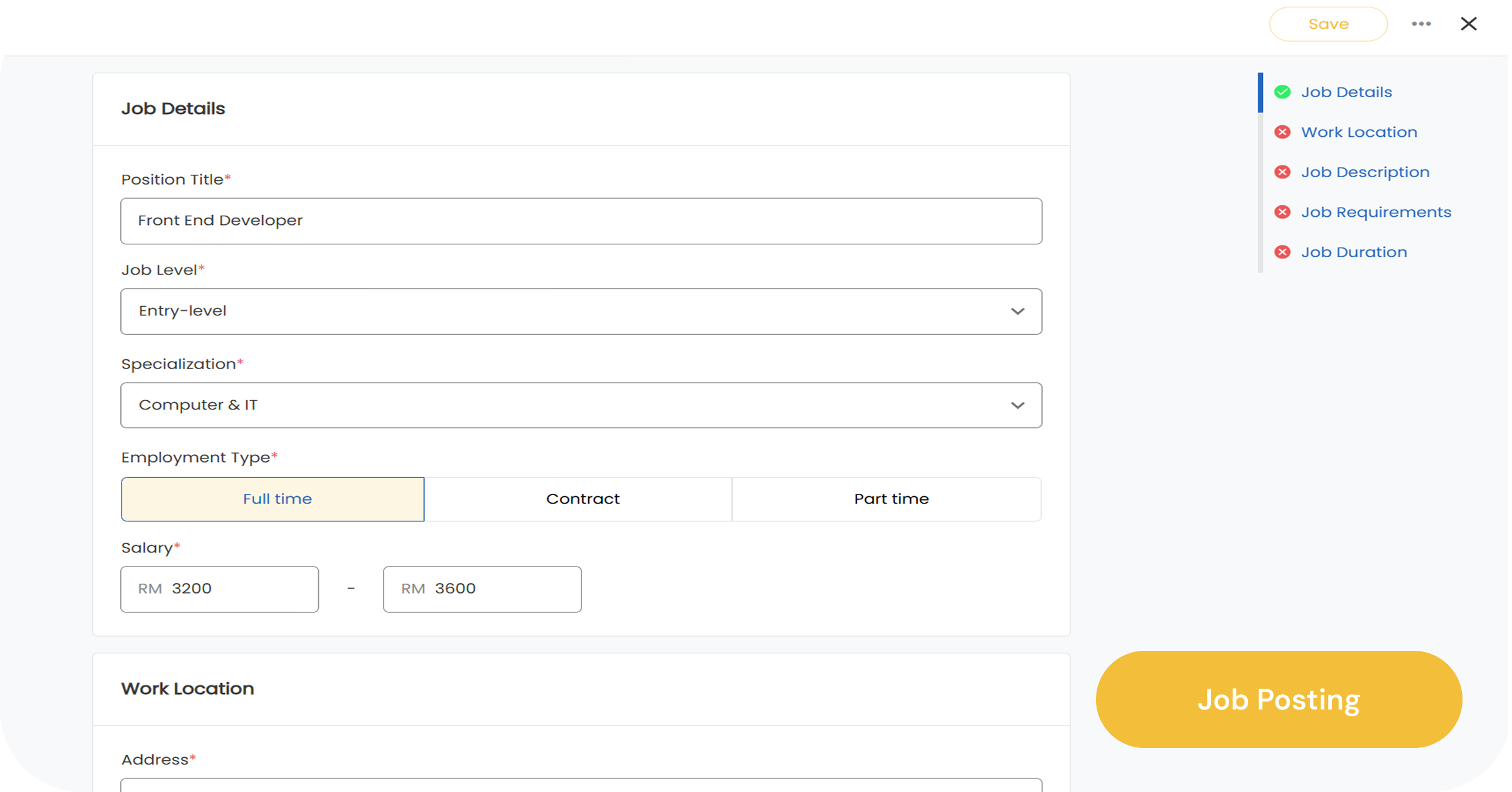Image resolution: width=1512 pixels, height=792 pixels.
Task: Go to Job Requirements in sidebar
Action: tap(1376, 212)
